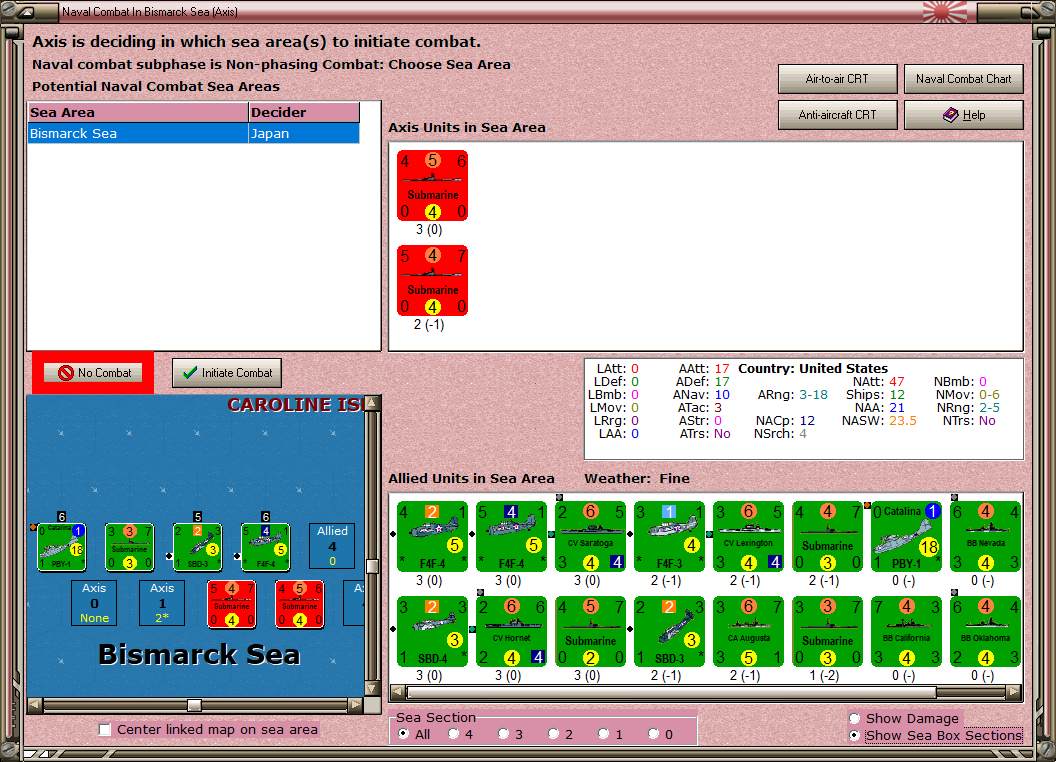Select the Allied Submarine unit with 4 5 7

[x=590, y=631]
